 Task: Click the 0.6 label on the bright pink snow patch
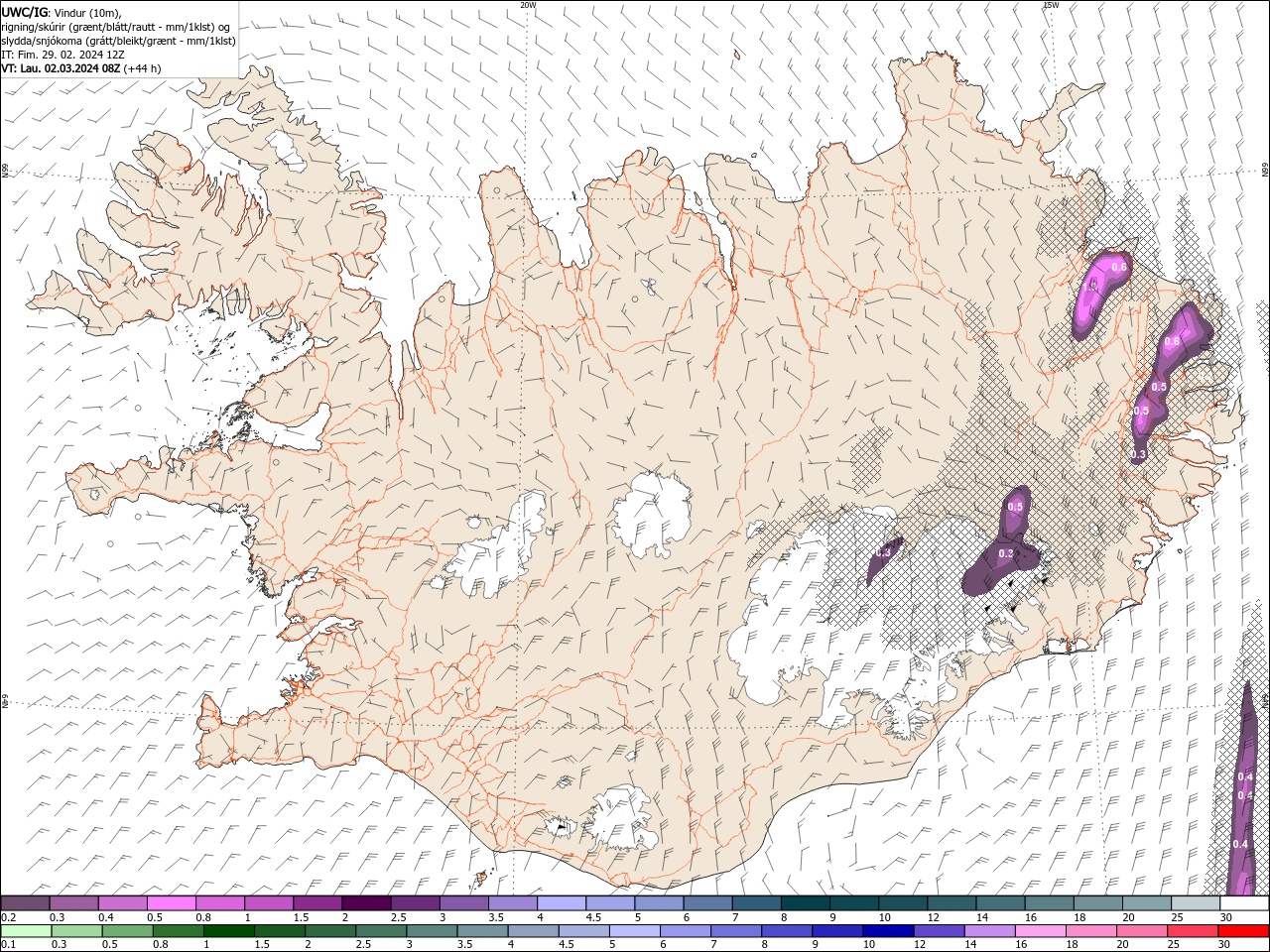coord(1119,267)
